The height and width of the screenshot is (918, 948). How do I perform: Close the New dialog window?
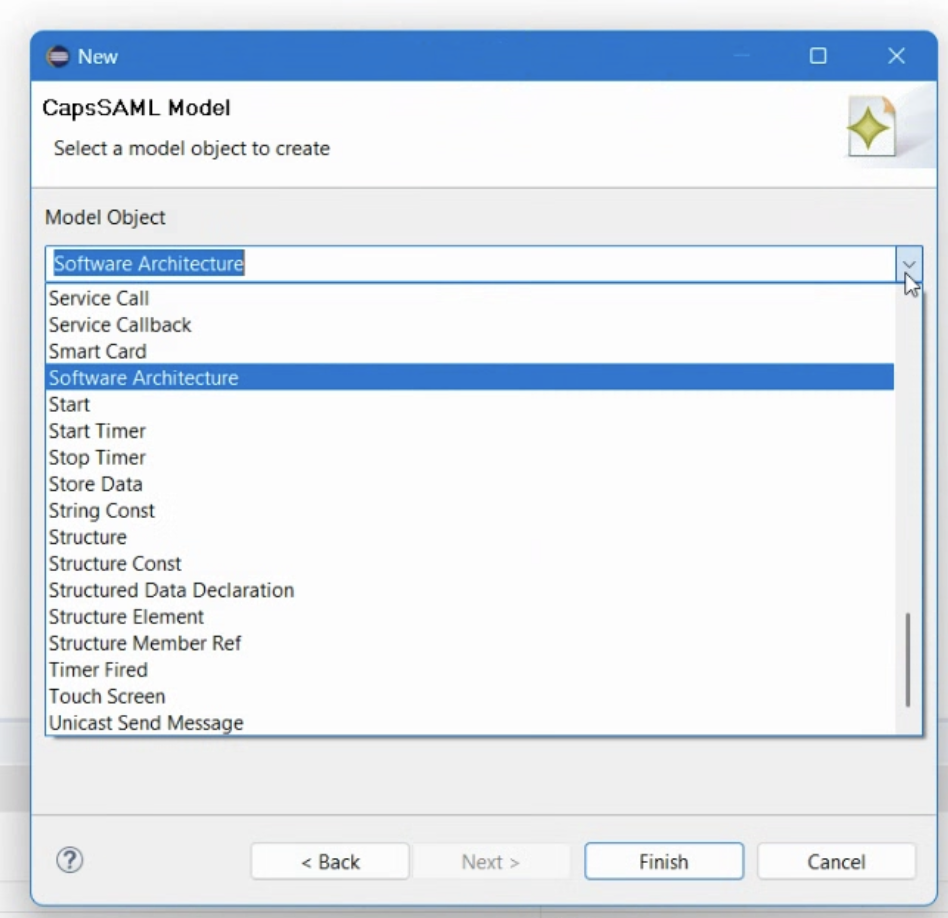(x=896, y=56)
